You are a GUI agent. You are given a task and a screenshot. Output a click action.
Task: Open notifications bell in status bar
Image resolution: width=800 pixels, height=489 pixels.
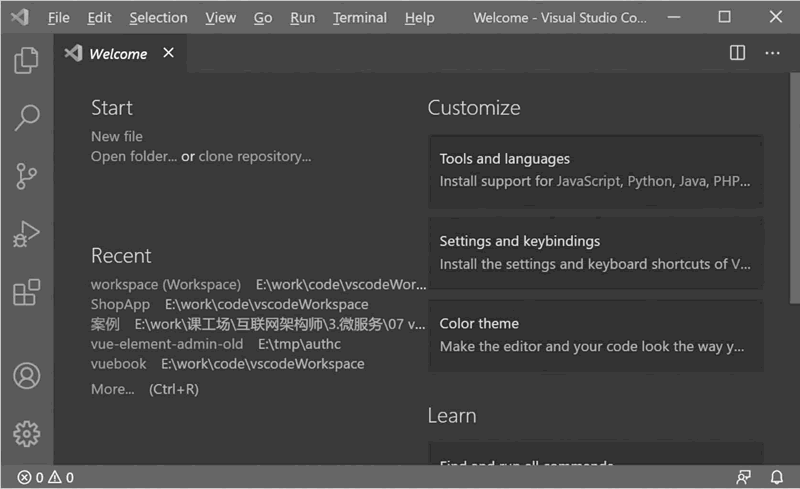pyautogui.click(x=777, y=477)
